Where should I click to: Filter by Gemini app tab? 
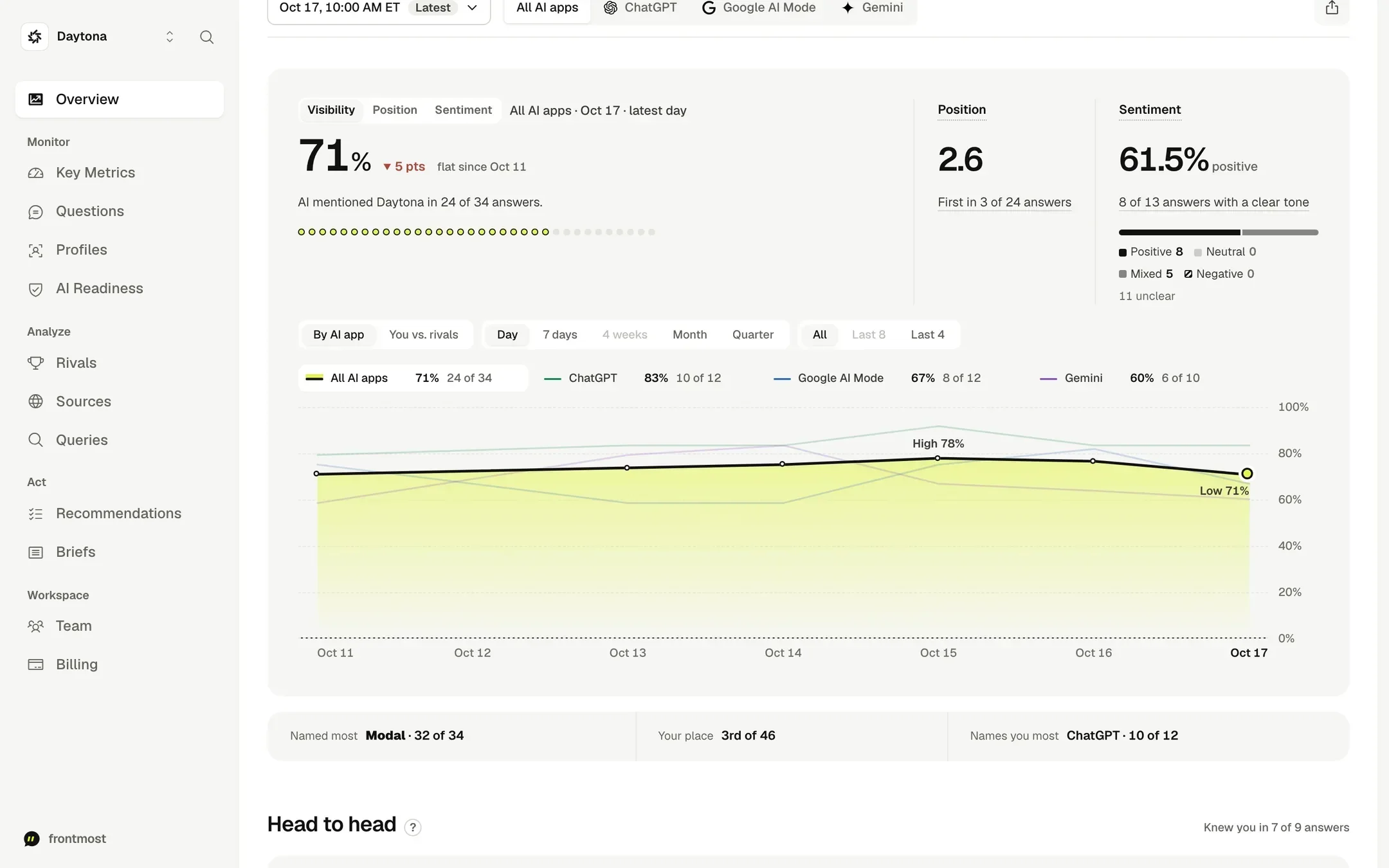click(x=873, y=8)
